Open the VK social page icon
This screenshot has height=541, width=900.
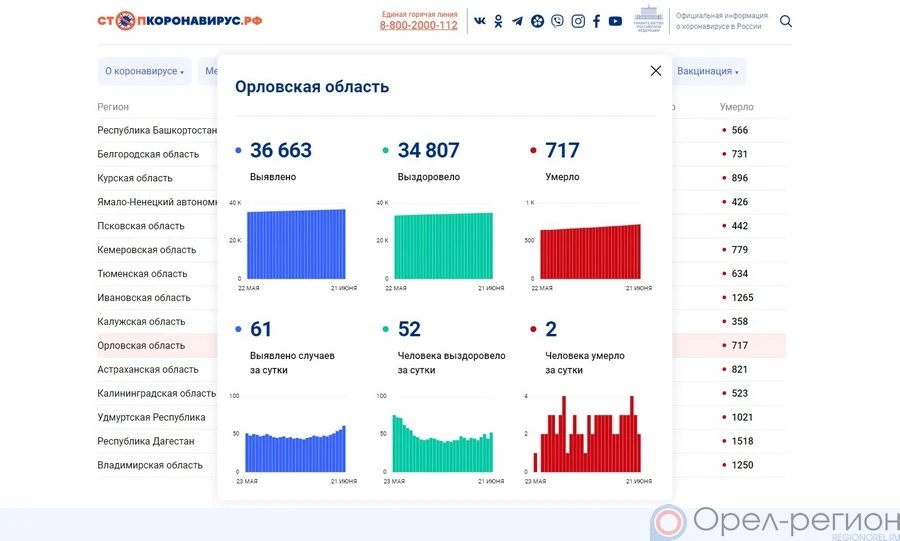[480, 21]
